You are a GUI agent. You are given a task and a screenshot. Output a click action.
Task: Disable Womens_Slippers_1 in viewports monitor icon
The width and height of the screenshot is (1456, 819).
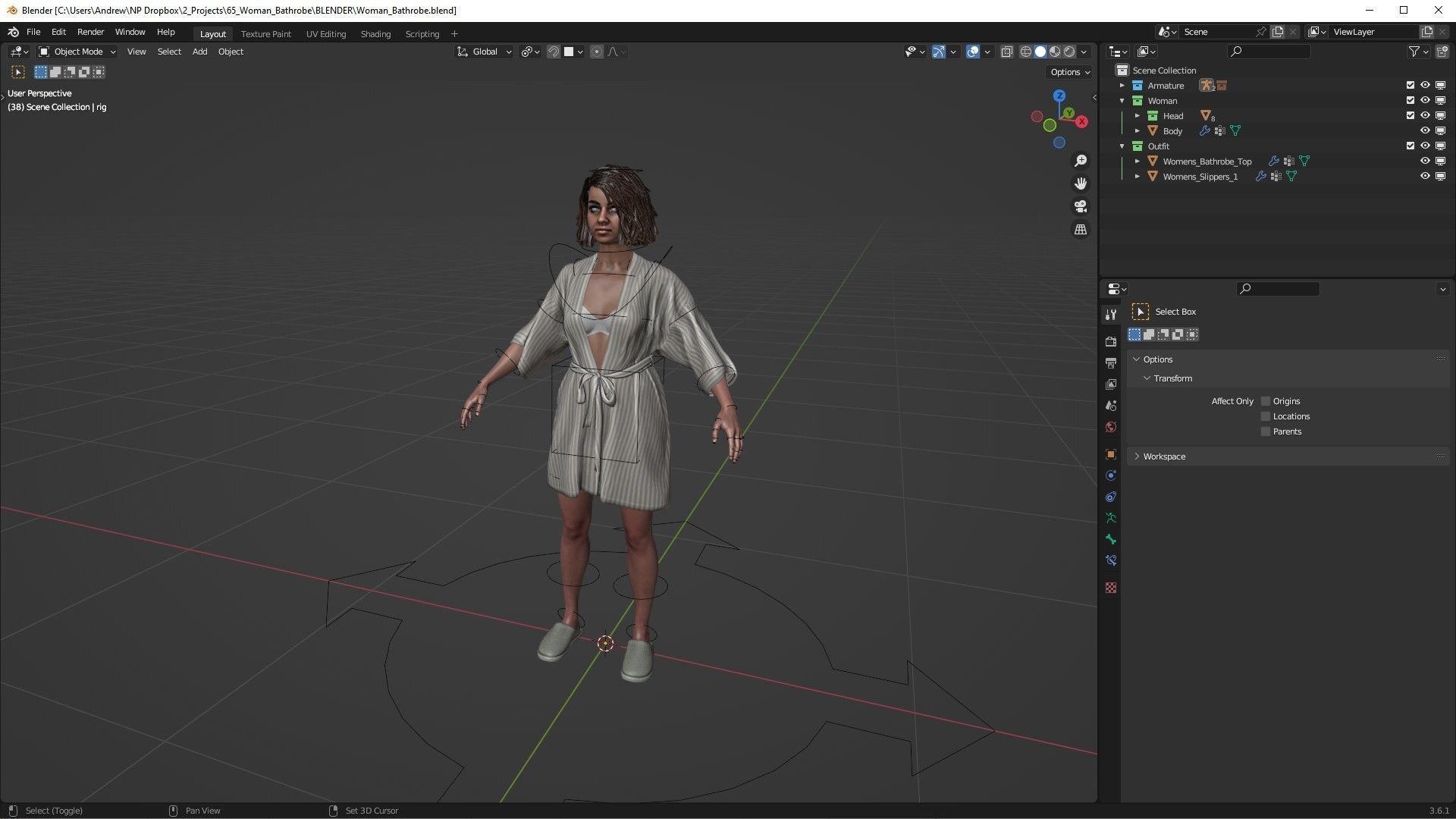1440,177
